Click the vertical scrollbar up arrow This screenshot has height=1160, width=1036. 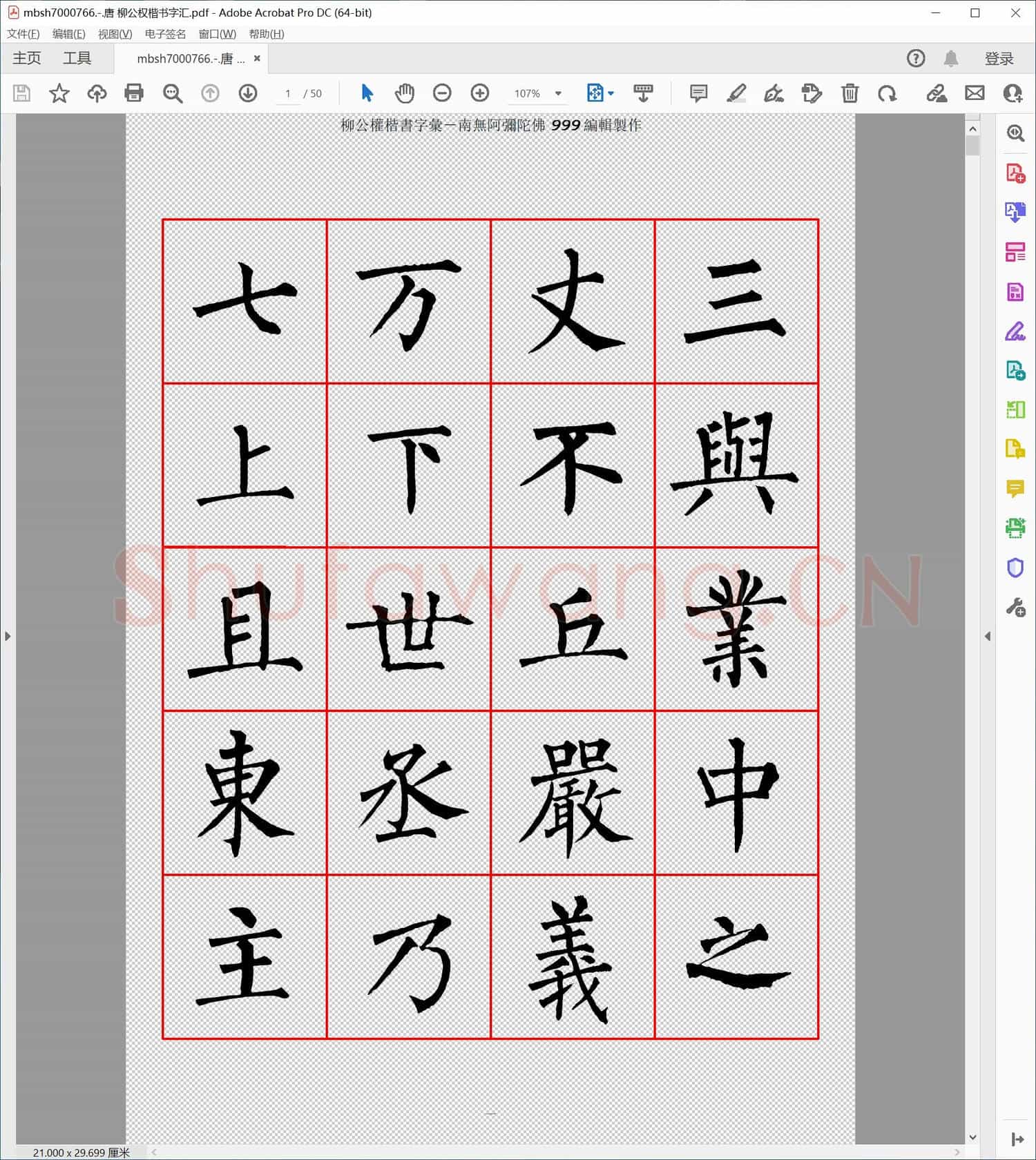[972, 128]
